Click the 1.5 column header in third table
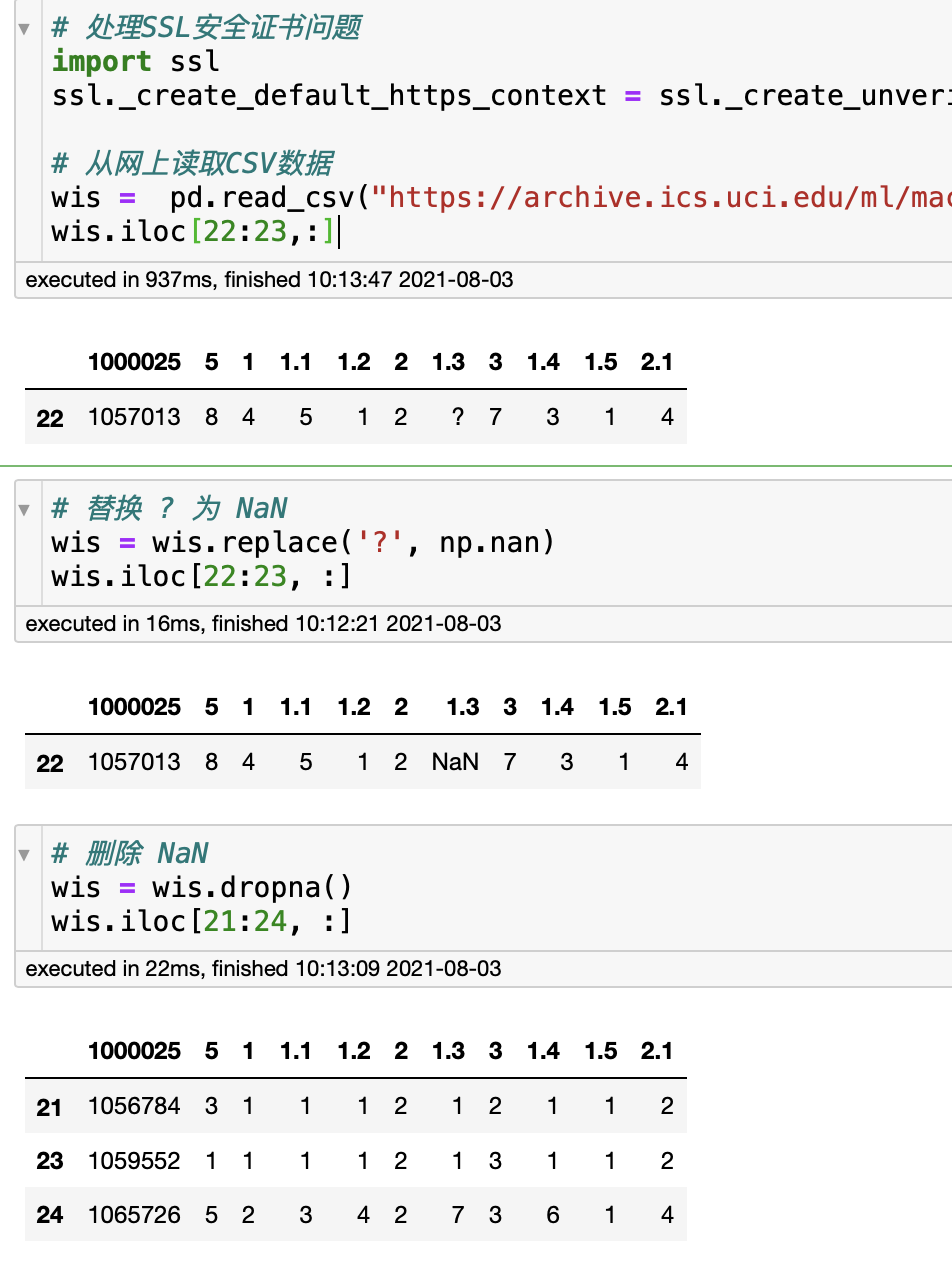Screen dimensions: 952x1272 tap(601, 1051)
